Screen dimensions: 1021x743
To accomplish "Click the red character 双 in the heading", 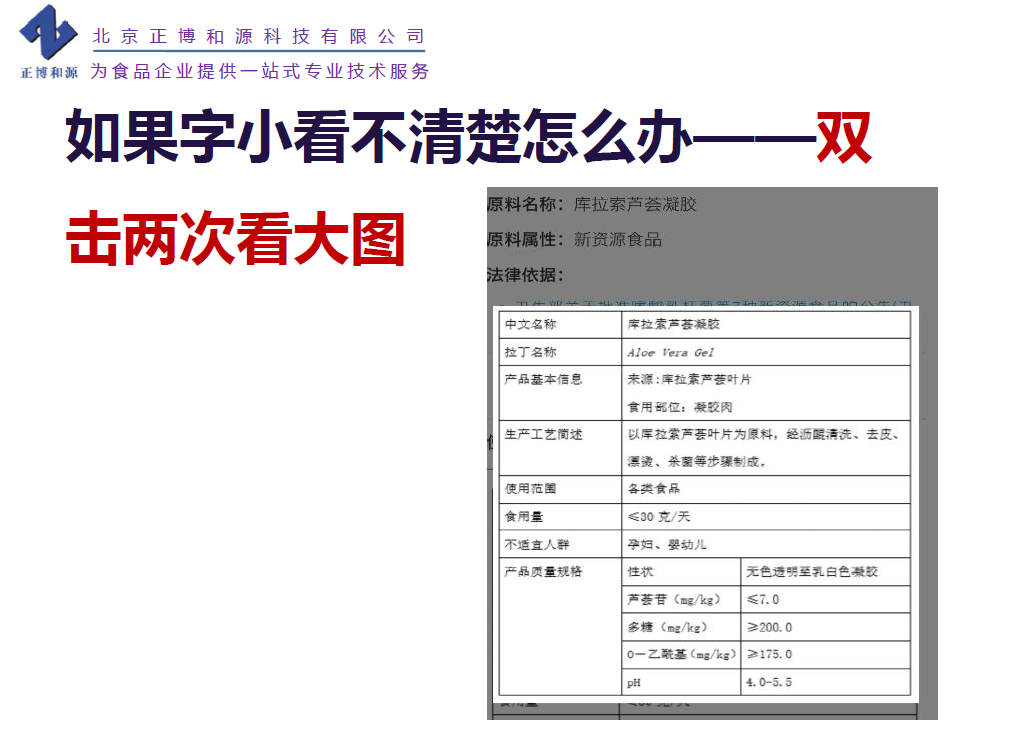I will coord(844,137).
